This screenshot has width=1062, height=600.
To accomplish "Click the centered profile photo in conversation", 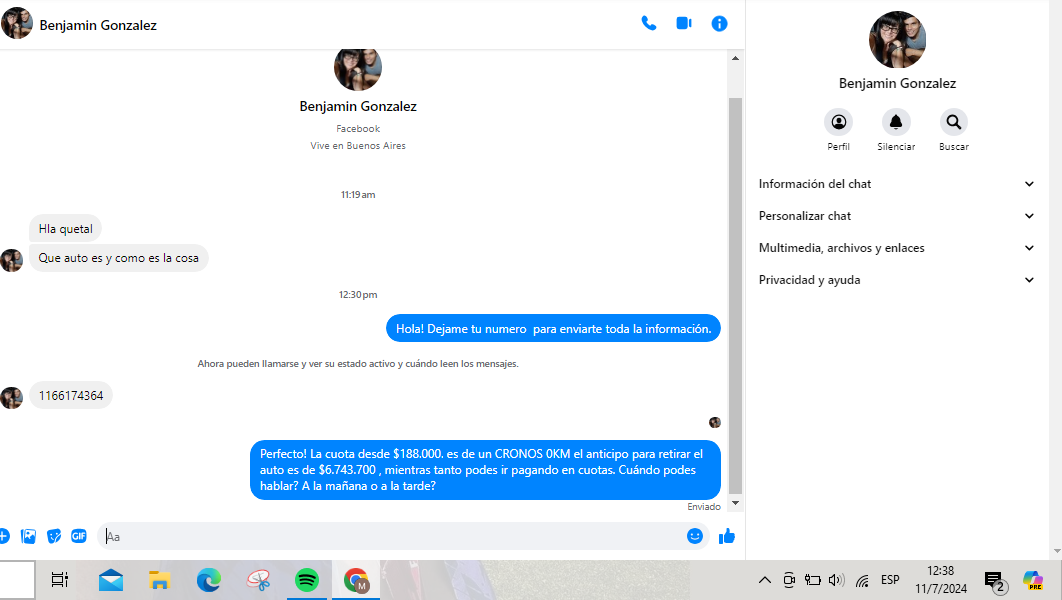I will (358, 68).
